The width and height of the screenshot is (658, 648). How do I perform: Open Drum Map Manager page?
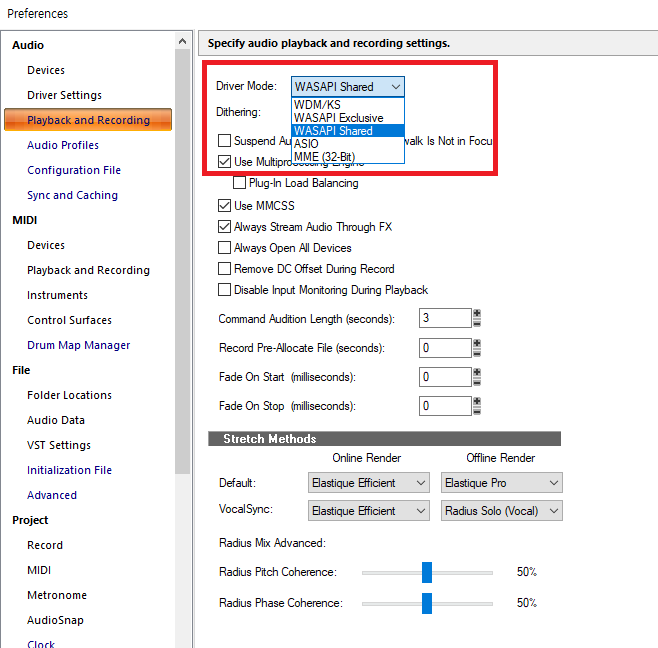(78, 345)
